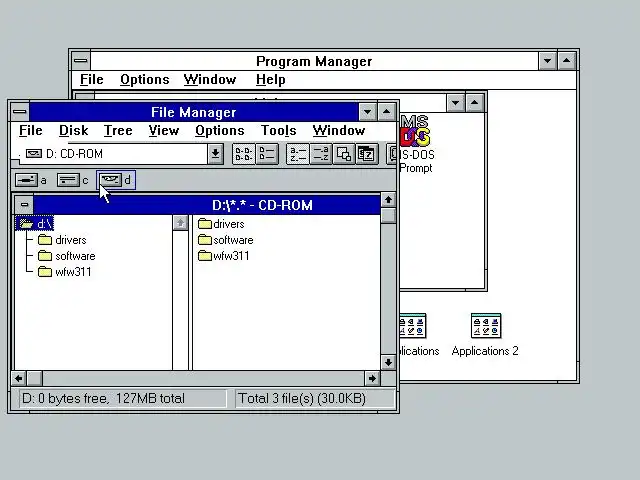Open Program Manager's Help menu
640x480 pixels.
click(270, 79)
